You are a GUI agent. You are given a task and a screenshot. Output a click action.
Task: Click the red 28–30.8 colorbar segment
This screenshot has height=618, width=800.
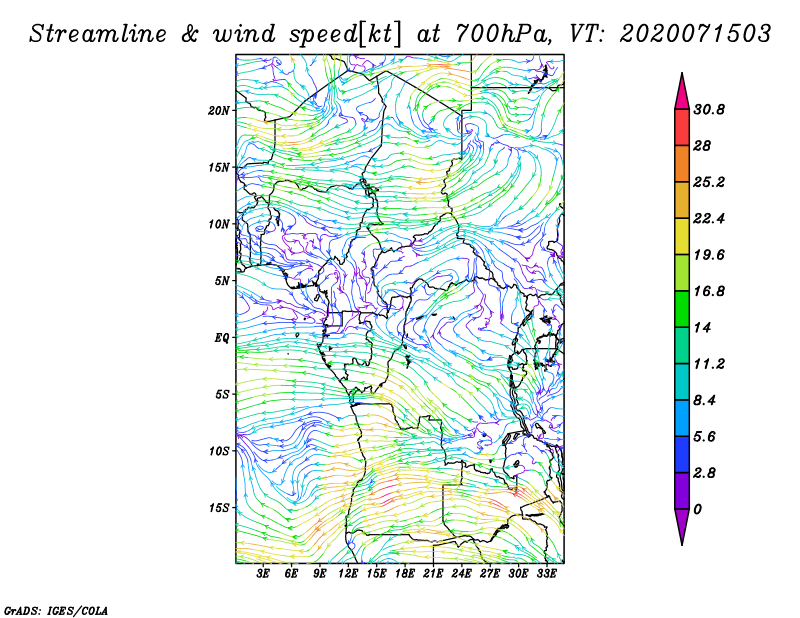[x=682, y=128]
